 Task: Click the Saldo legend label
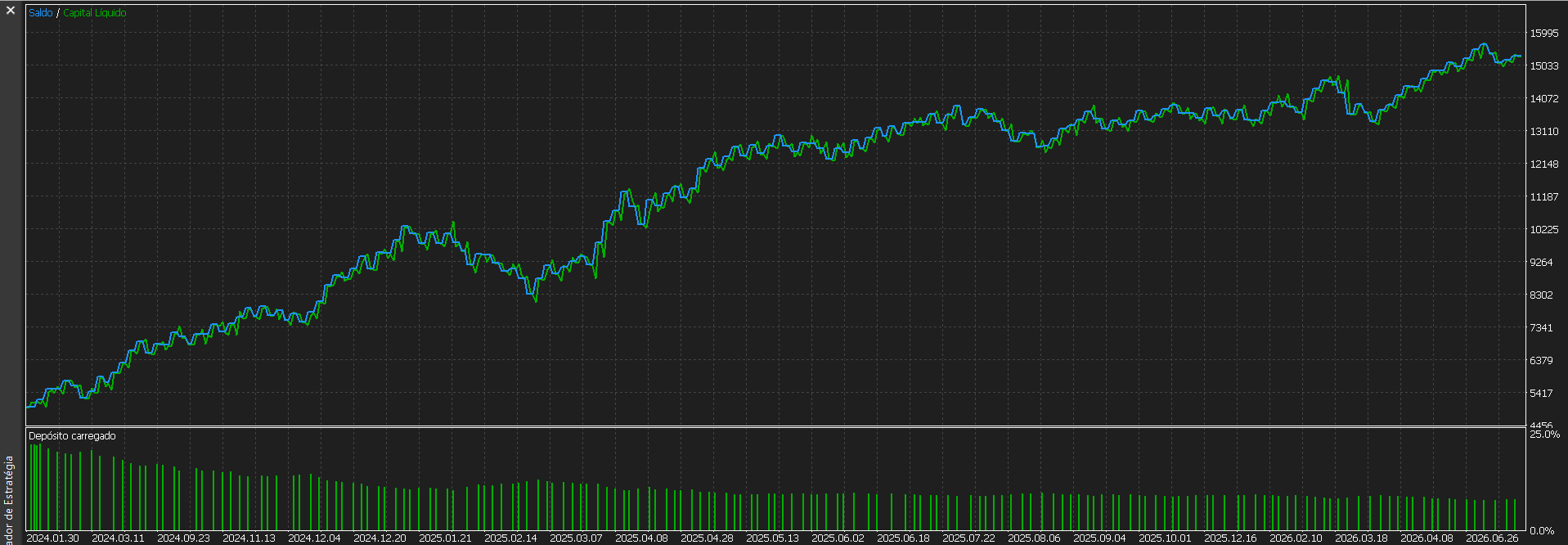(40, 13)
